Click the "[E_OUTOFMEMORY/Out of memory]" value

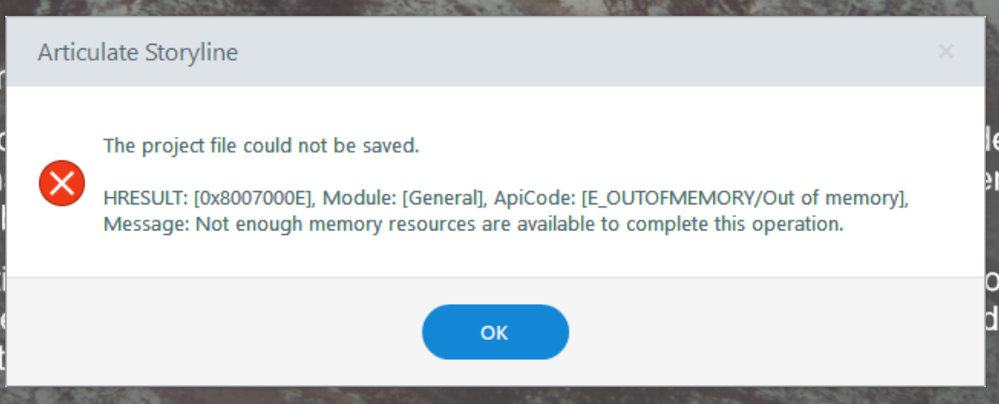[743, 198]
